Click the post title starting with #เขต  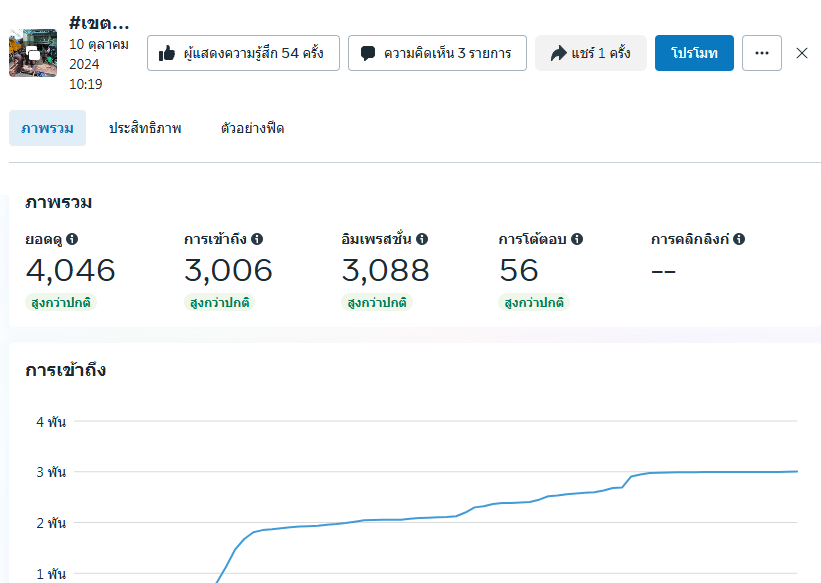pos(99,23)
